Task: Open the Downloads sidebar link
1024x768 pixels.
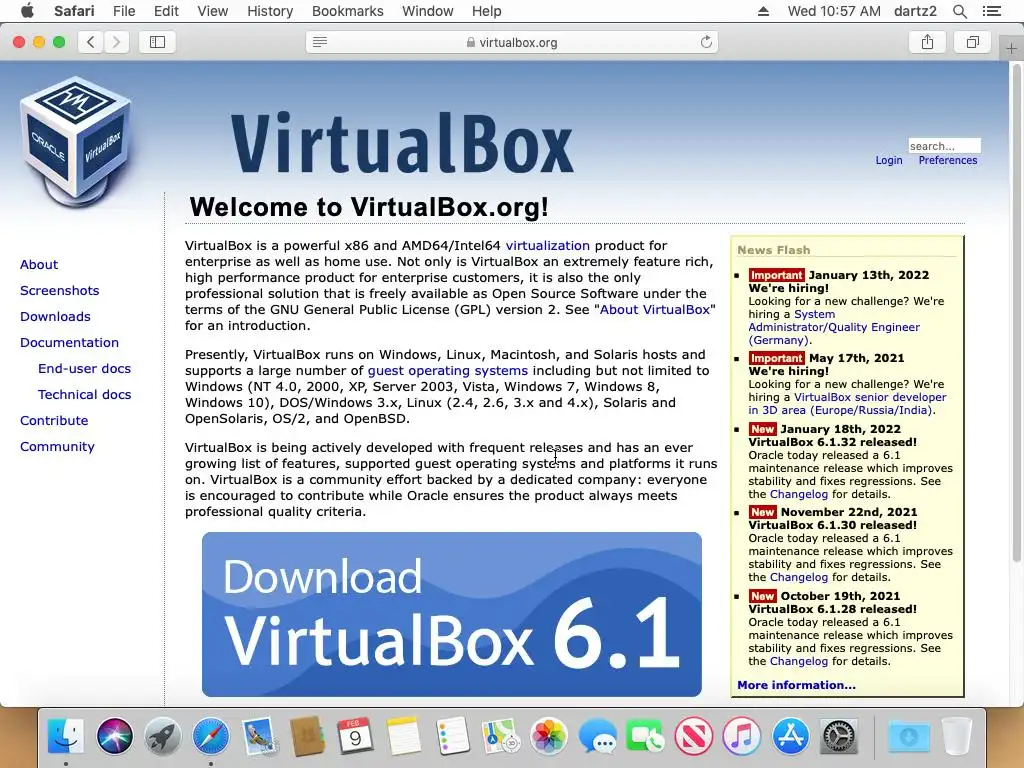Action: pyautogui.click(x=55, y=317)
